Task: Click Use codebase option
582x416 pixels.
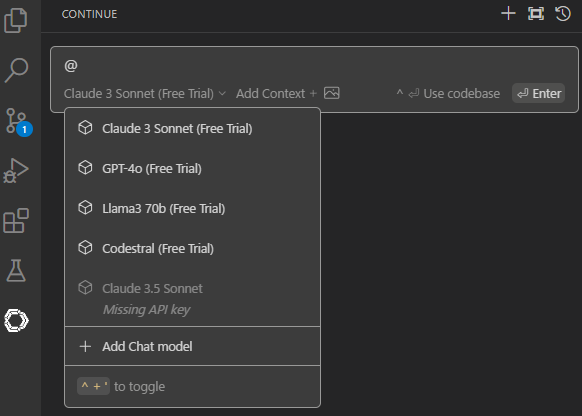Action: [448, 94]
